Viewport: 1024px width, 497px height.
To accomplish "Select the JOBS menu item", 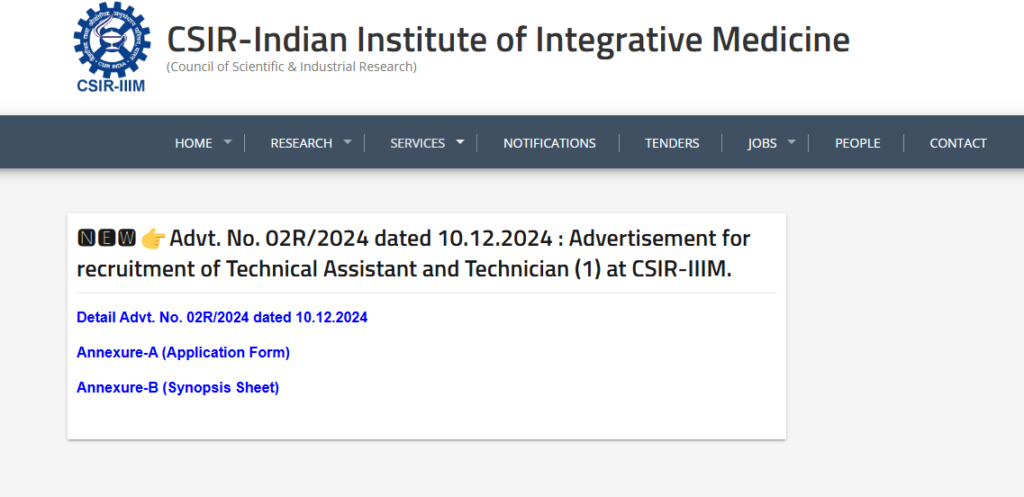I will pyautogui.click(x=762, y=143).
